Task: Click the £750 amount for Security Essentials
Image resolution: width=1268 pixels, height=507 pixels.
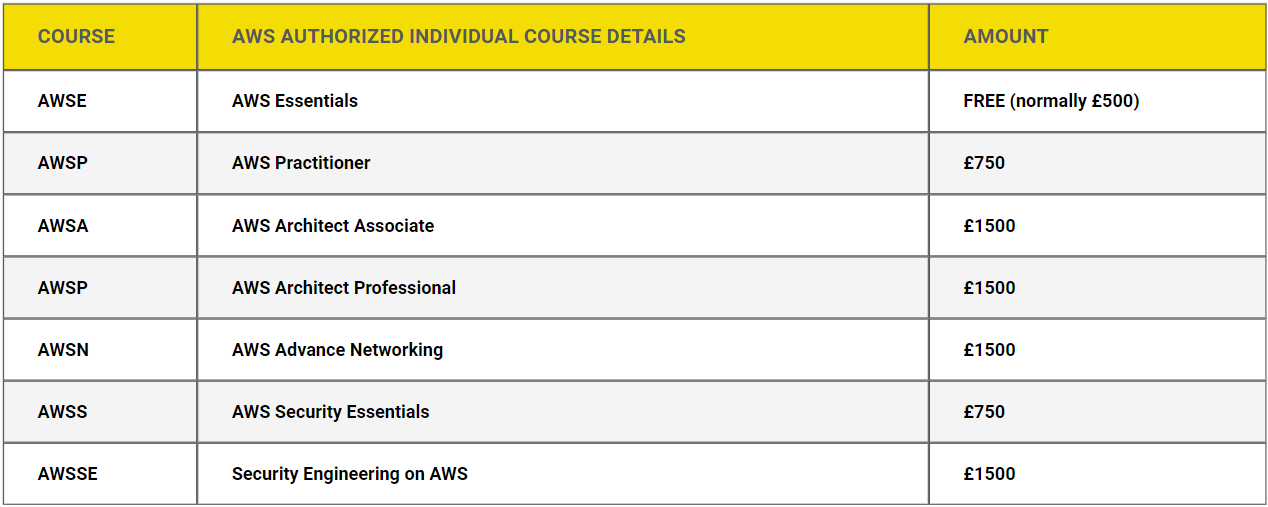Action: pos(984,412)
